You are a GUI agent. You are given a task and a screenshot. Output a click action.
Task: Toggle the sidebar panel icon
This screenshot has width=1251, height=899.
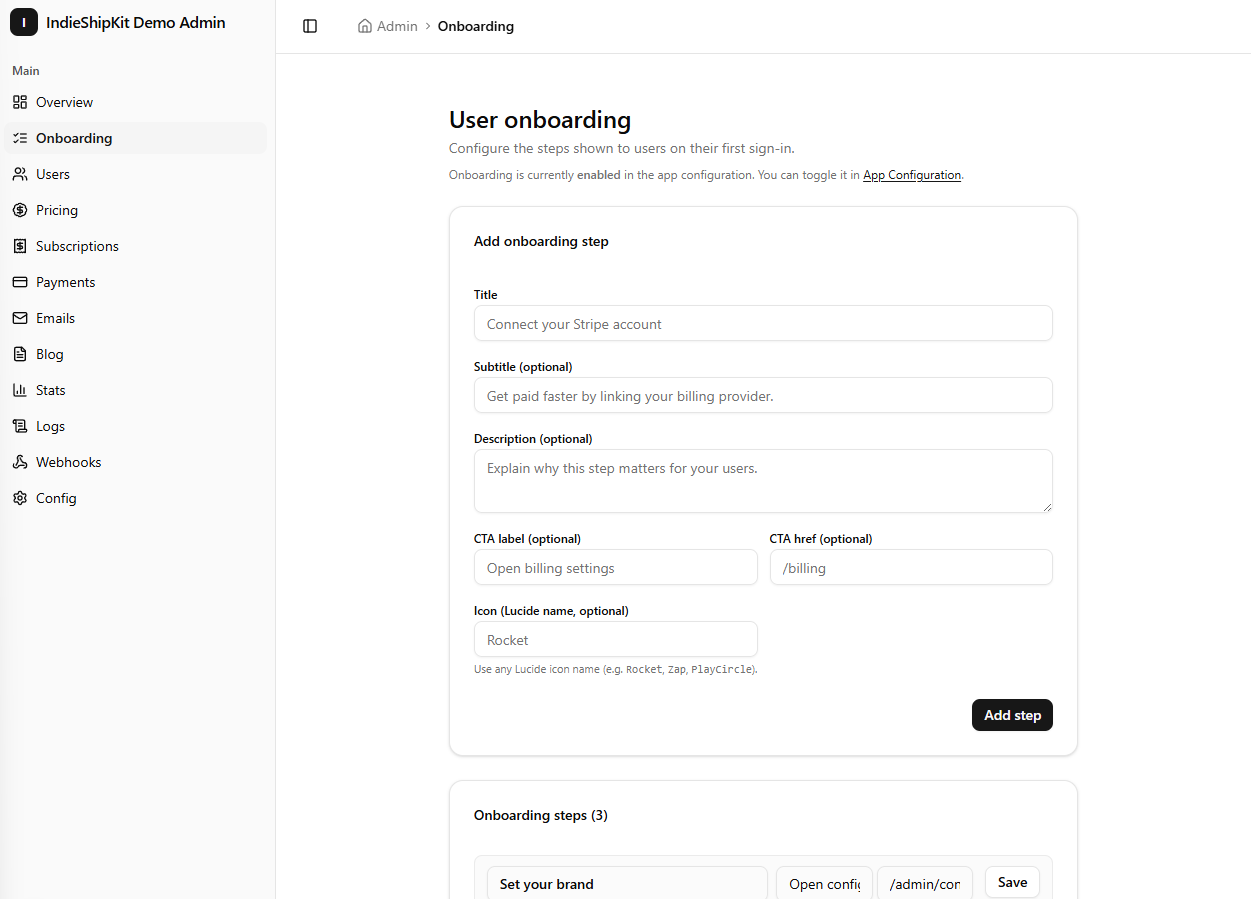pyautogui.click(x=310, y=26)
